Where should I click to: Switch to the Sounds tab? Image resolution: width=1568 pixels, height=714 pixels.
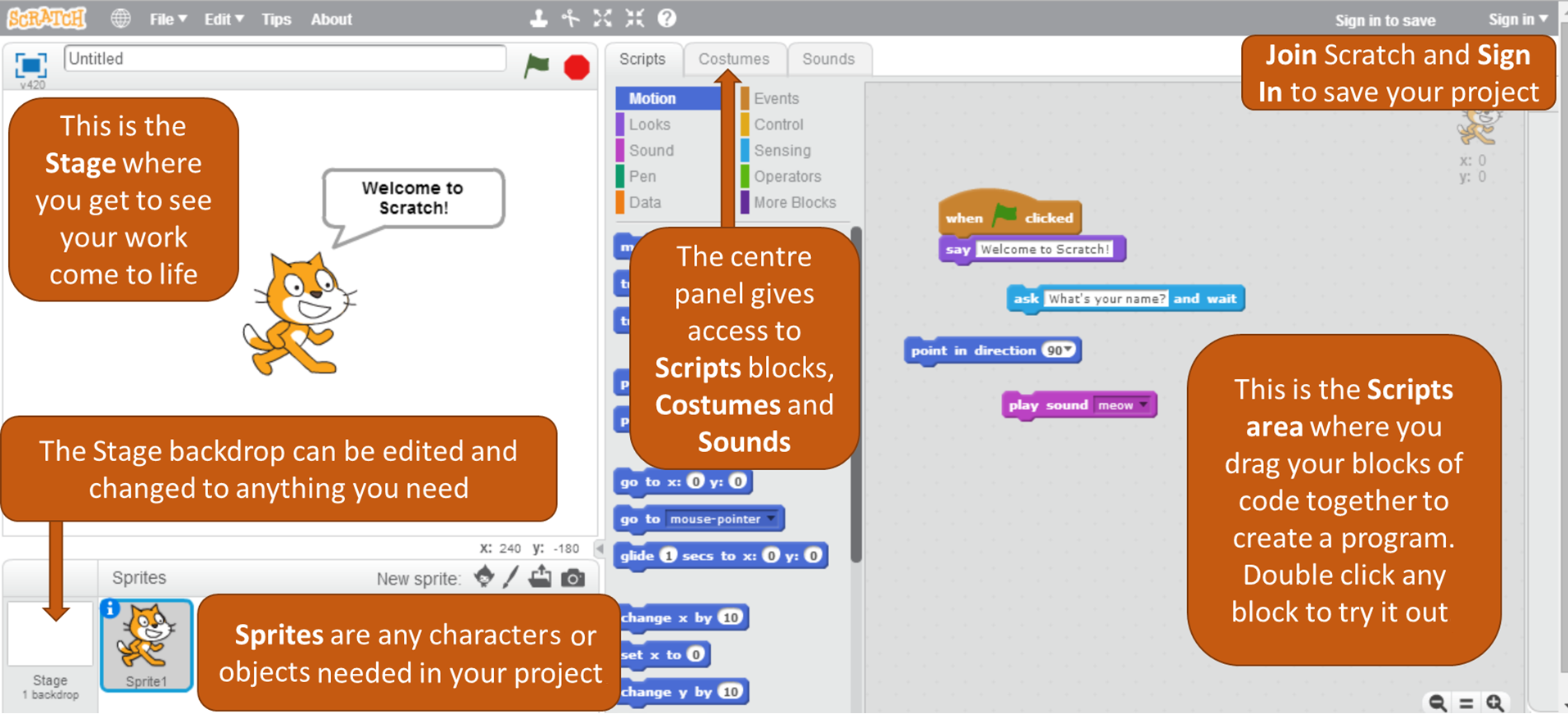pos(828,59)
